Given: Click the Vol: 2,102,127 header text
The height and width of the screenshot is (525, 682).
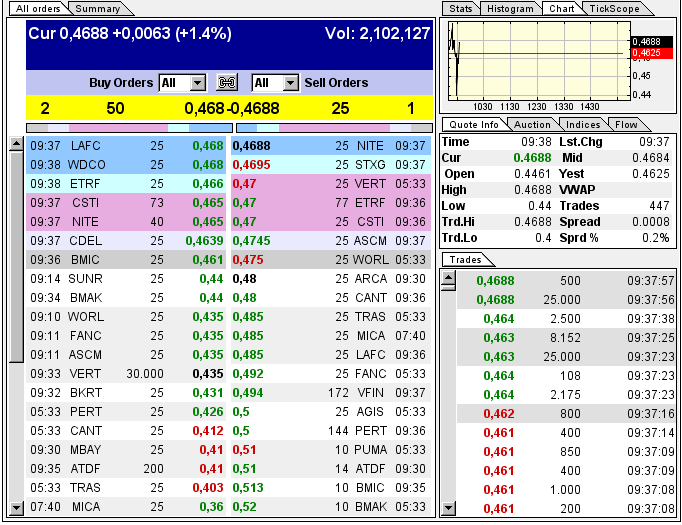Looking at the screenshot, I should (x=377, y=33).
